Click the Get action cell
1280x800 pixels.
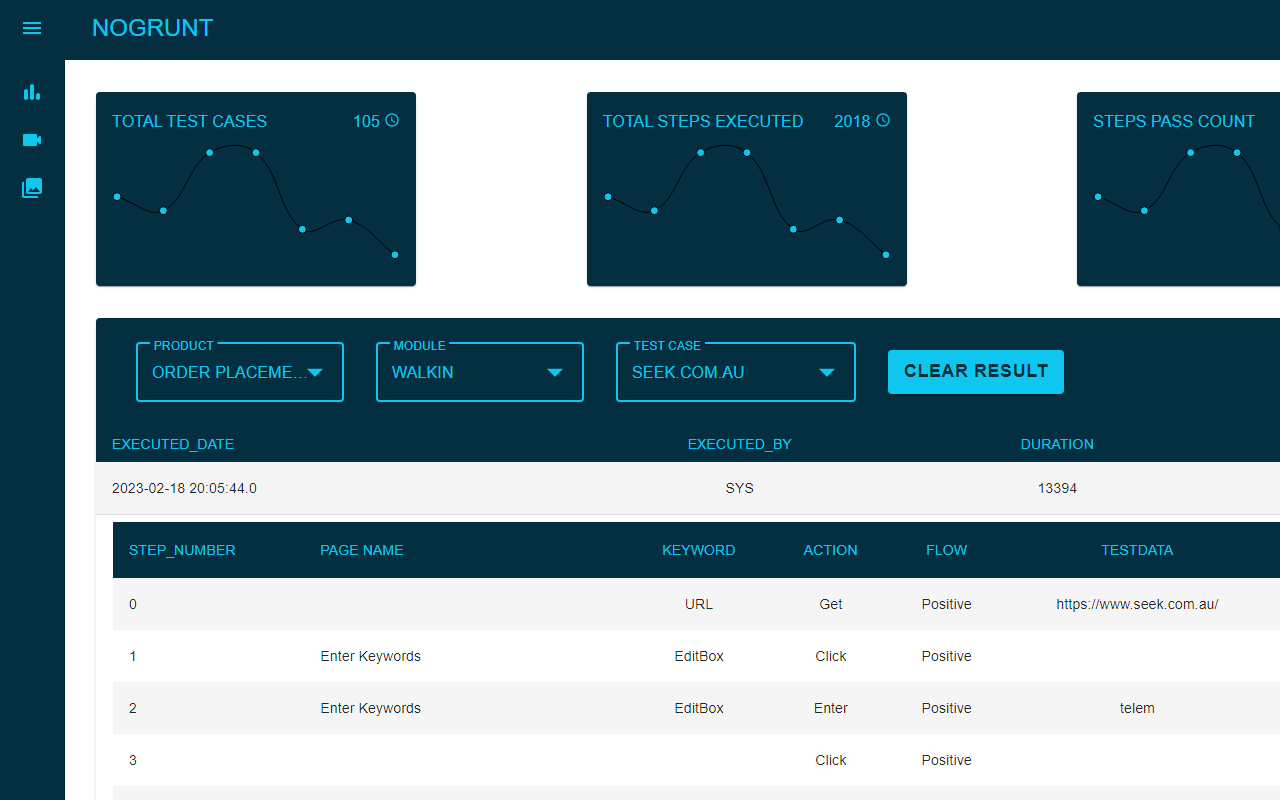click(x=831, y=604)
